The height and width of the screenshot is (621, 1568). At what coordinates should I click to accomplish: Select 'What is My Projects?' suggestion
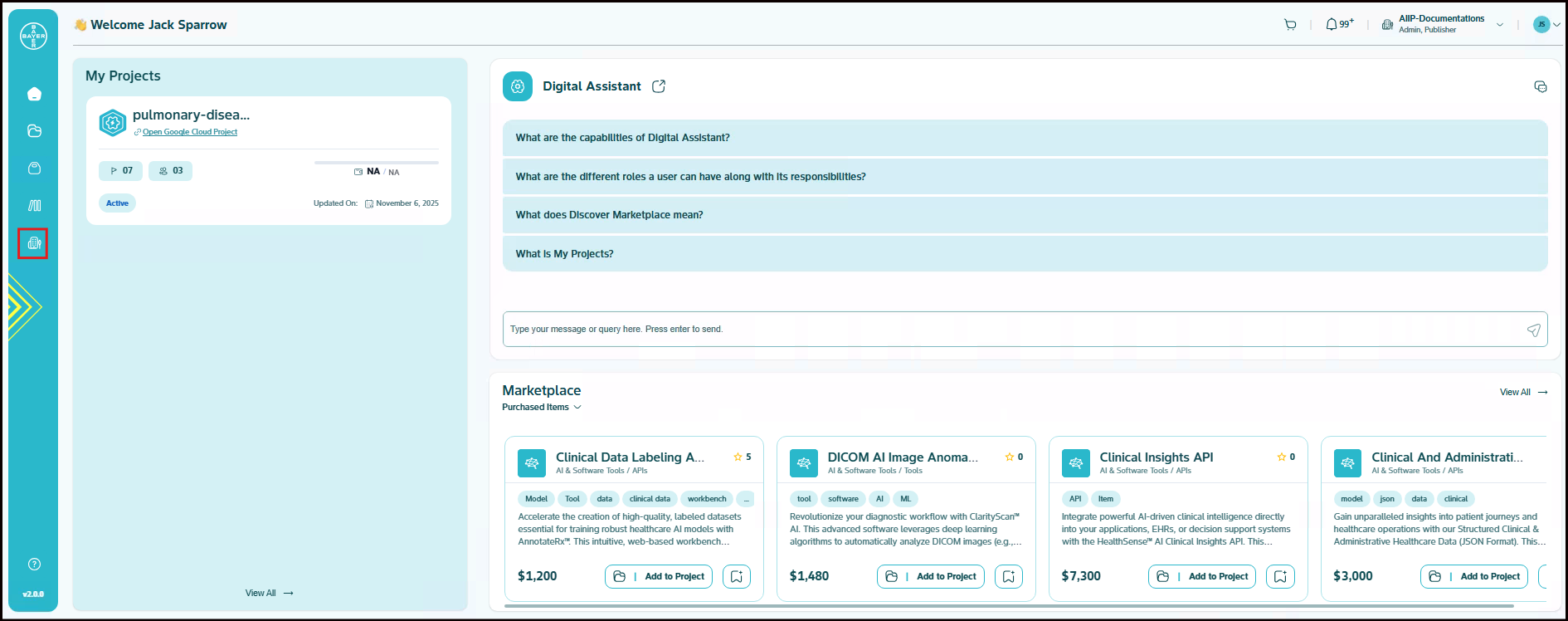click(564, 254)
